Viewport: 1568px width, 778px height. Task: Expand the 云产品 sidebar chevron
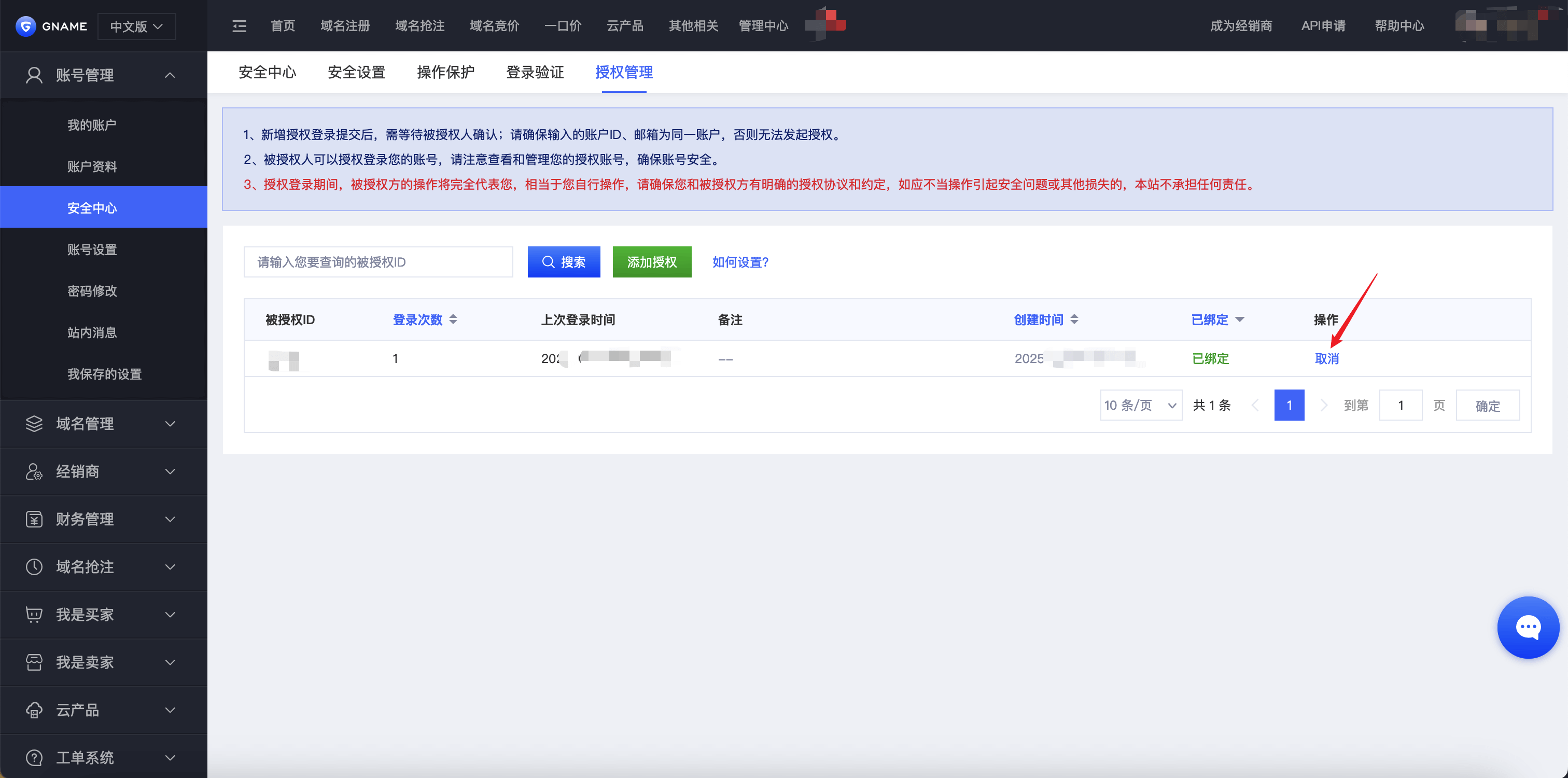click(x=170, y=710)
